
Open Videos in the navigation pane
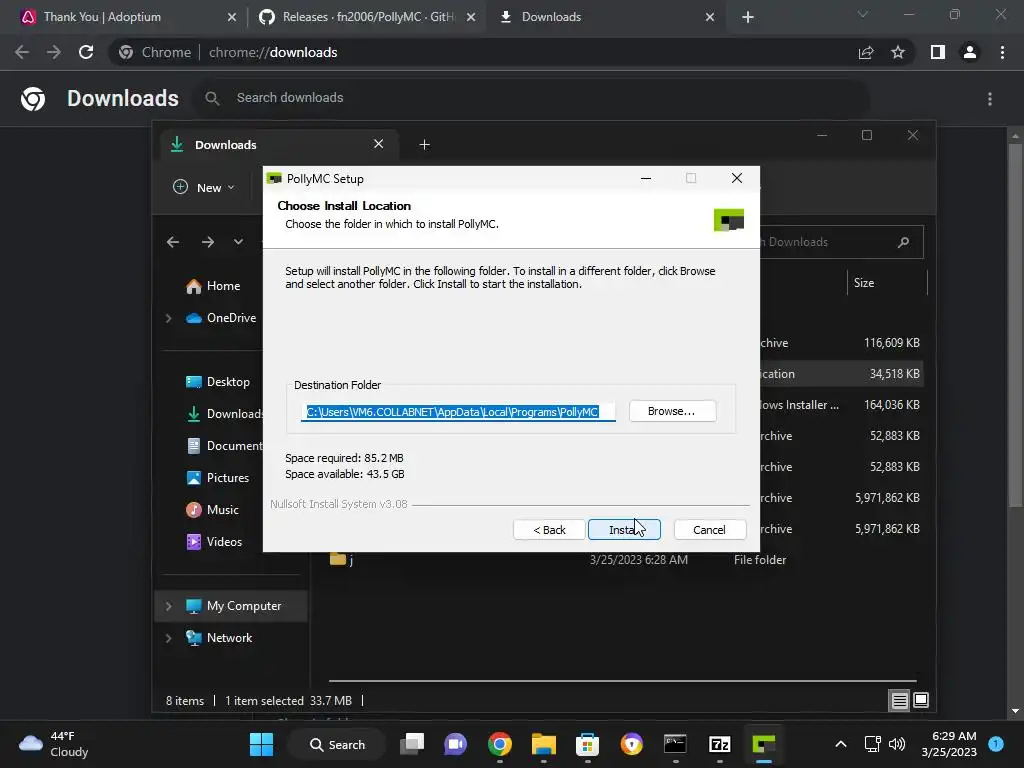coord(214,542)
